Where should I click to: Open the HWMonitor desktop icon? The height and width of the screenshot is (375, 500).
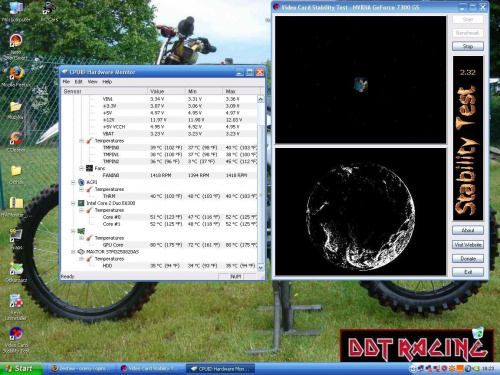click(16, 207)
